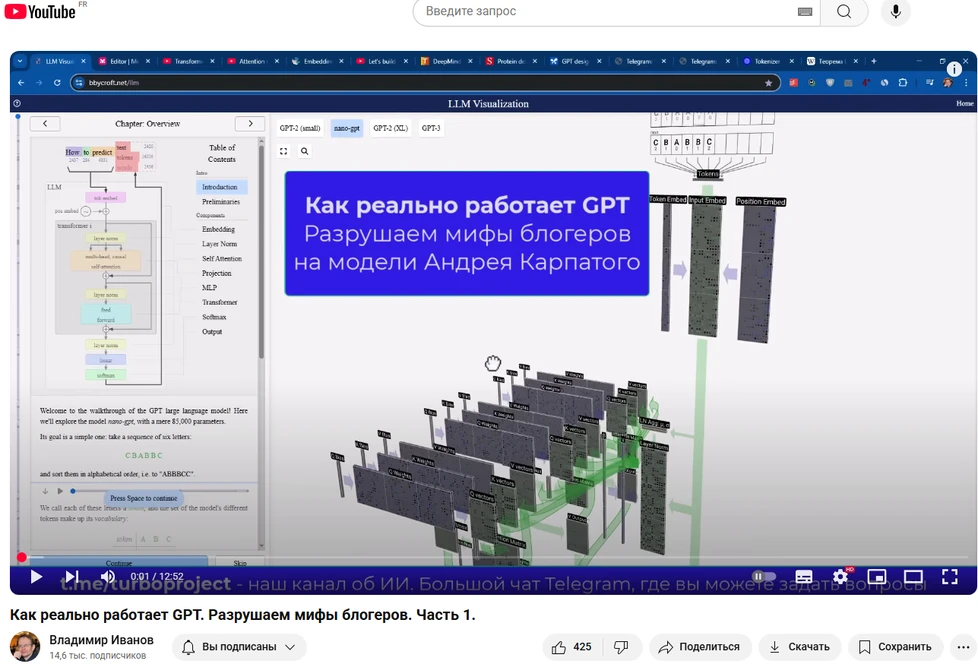Open player settings gear icon

[840, 577]
